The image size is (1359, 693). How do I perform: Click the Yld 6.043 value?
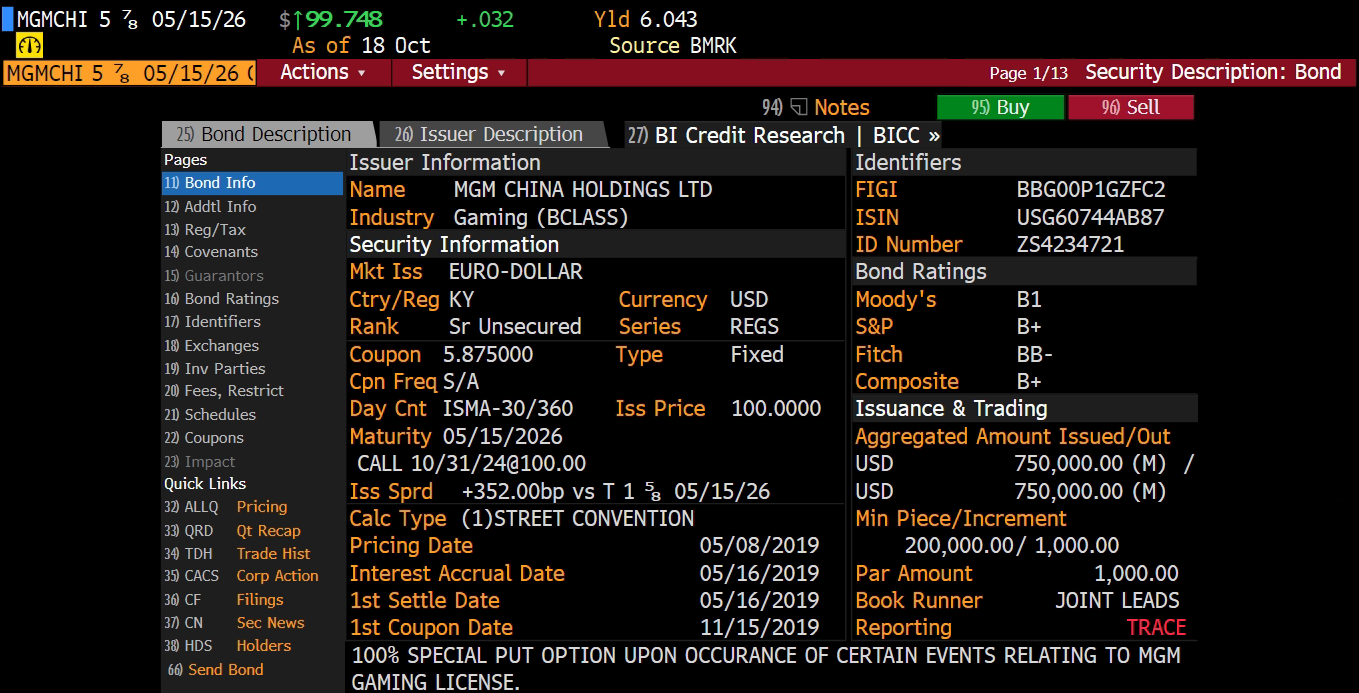point(646,19)
